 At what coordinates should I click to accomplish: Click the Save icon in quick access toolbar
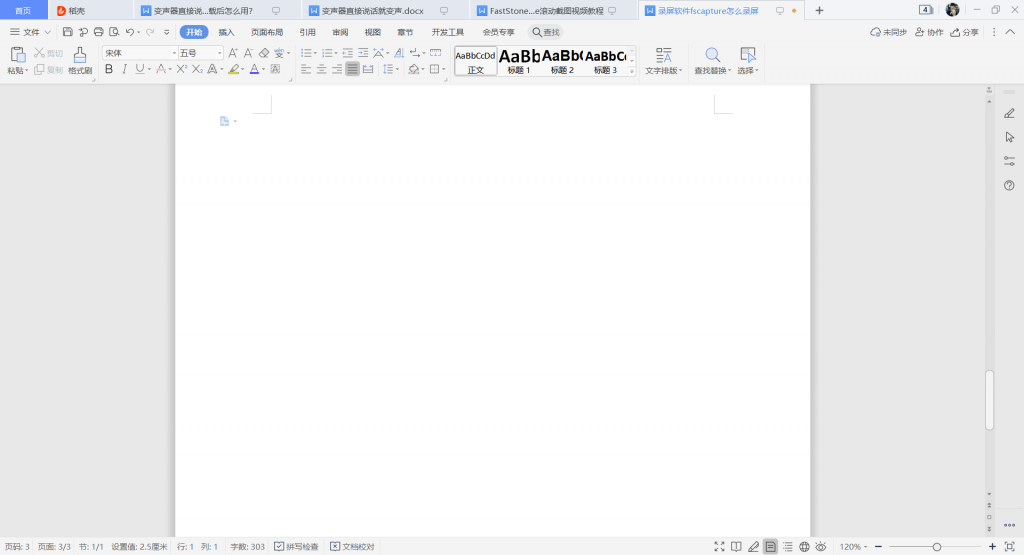pyautogui.click(x=67, y=32)
